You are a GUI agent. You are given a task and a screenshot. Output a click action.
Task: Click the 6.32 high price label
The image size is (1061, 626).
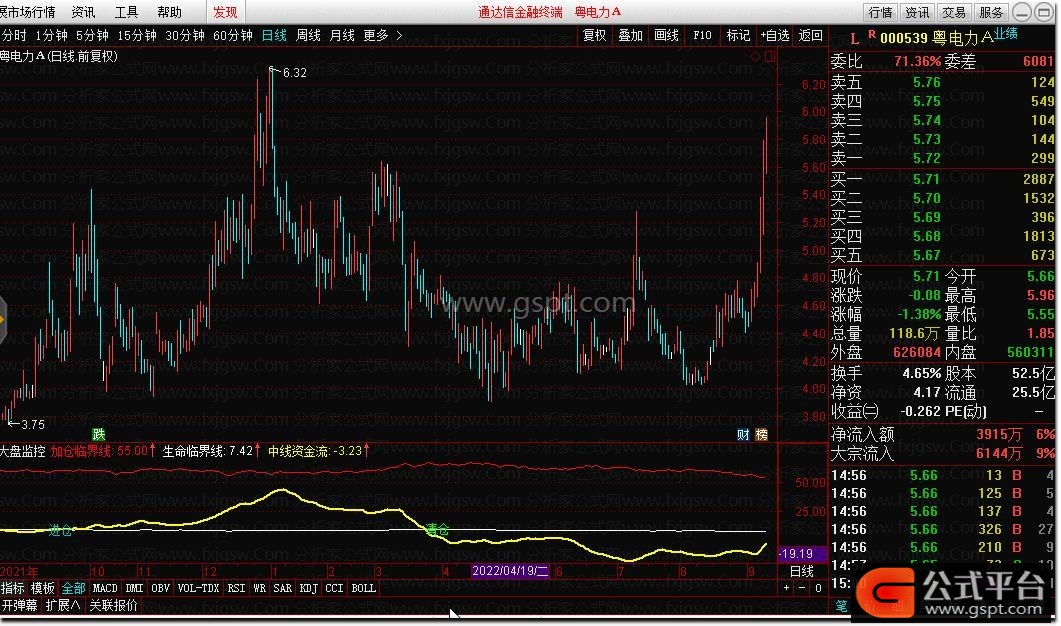coord(294,72)
